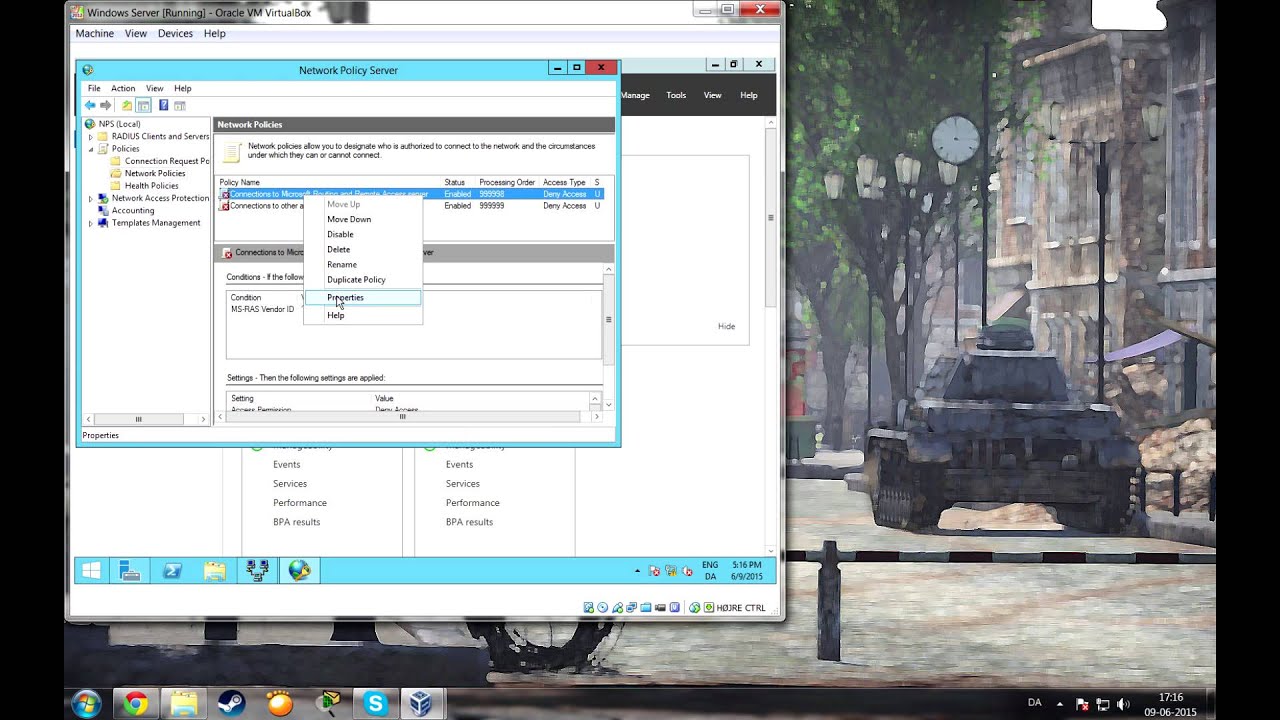1280x720 pixels.
Task: Open Steam from host taskbar
Action: (232, 704)
